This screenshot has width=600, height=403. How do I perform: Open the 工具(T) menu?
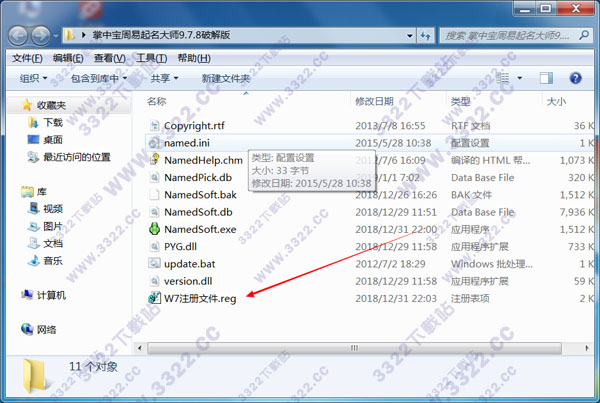[152, 58]
